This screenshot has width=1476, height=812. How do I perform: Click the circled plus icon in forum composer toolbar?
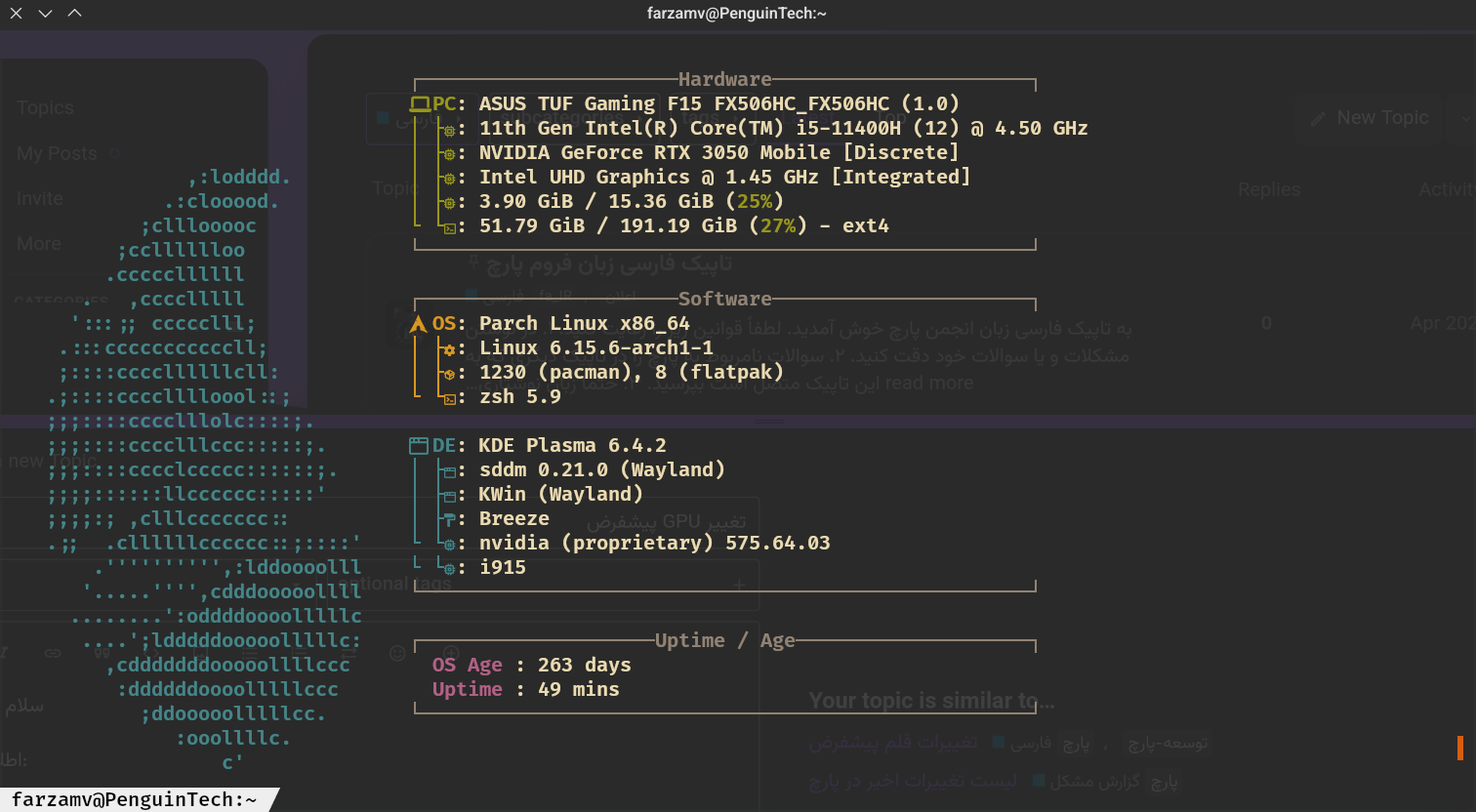coord(451,653)
